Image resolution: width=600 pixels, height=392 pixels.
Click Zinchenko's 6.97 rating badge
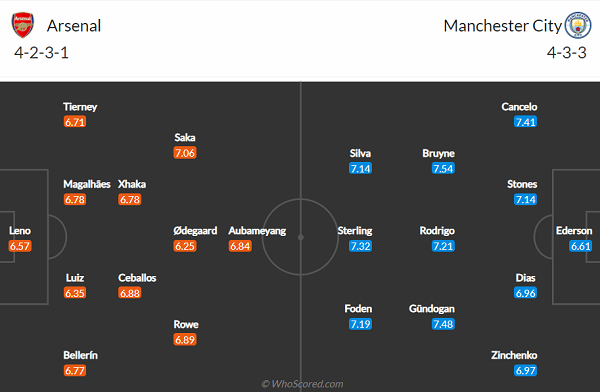525,371
